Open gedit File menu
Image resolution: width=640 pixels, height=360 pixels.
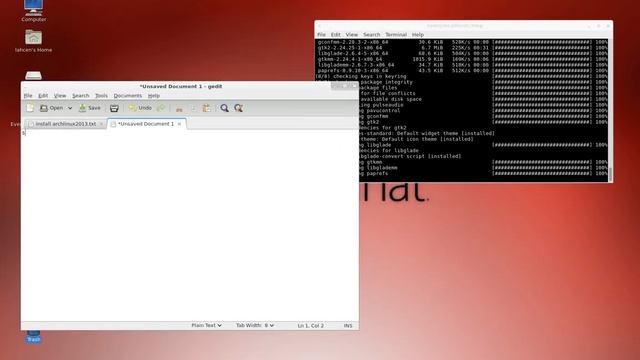pos(28,96)
